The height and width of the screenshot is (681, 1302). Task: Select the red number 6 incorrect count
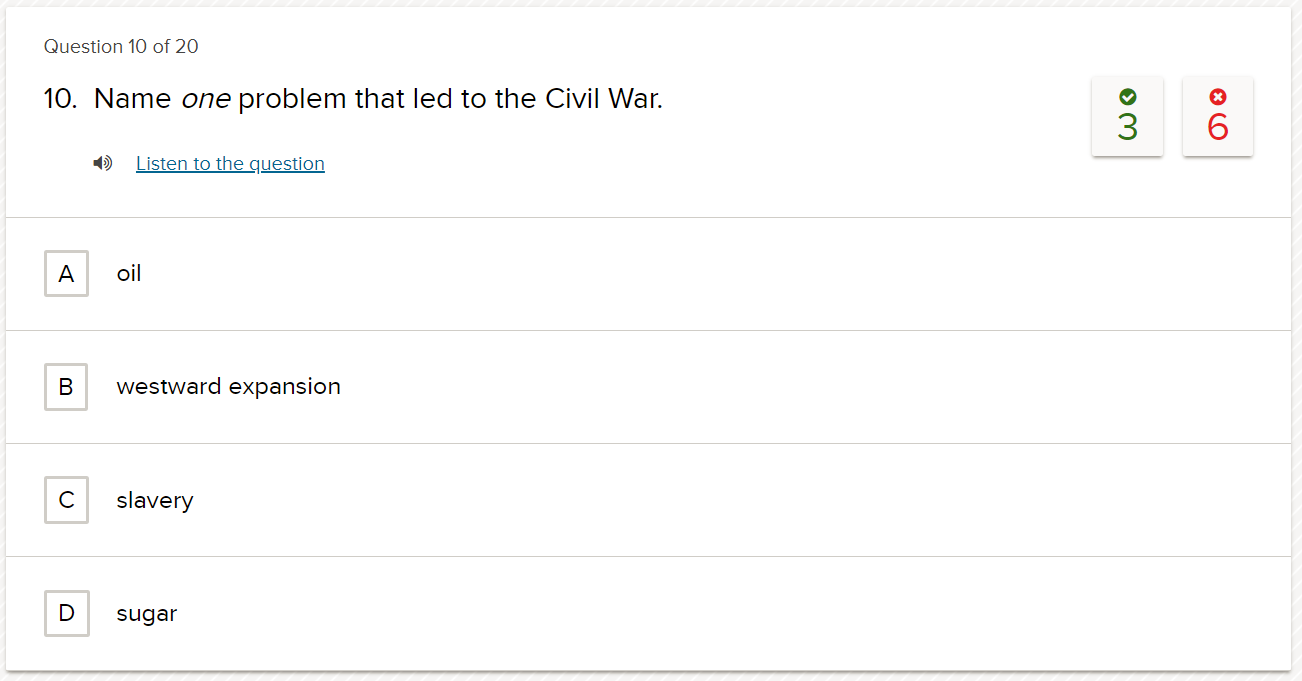tap(1217, 127)
